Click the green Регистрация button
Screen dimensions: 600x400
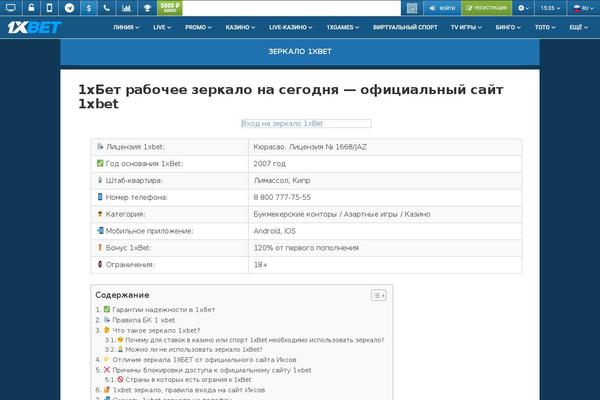(486, 8)
